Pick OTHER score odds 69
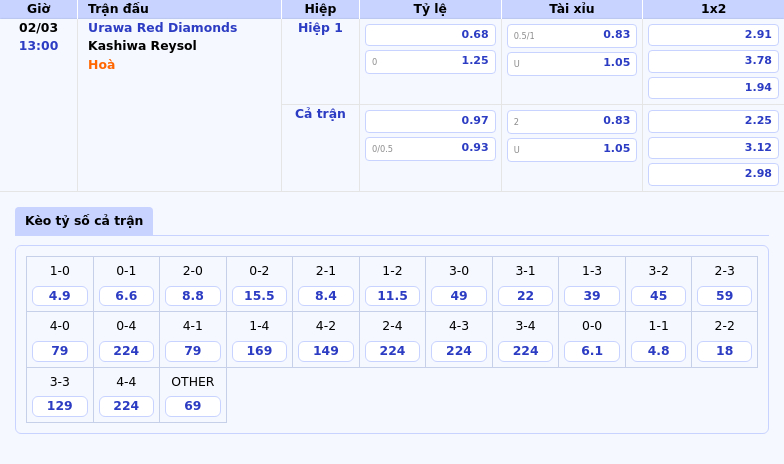Screen dimensions: 784x464 click(x=193, y=406)
